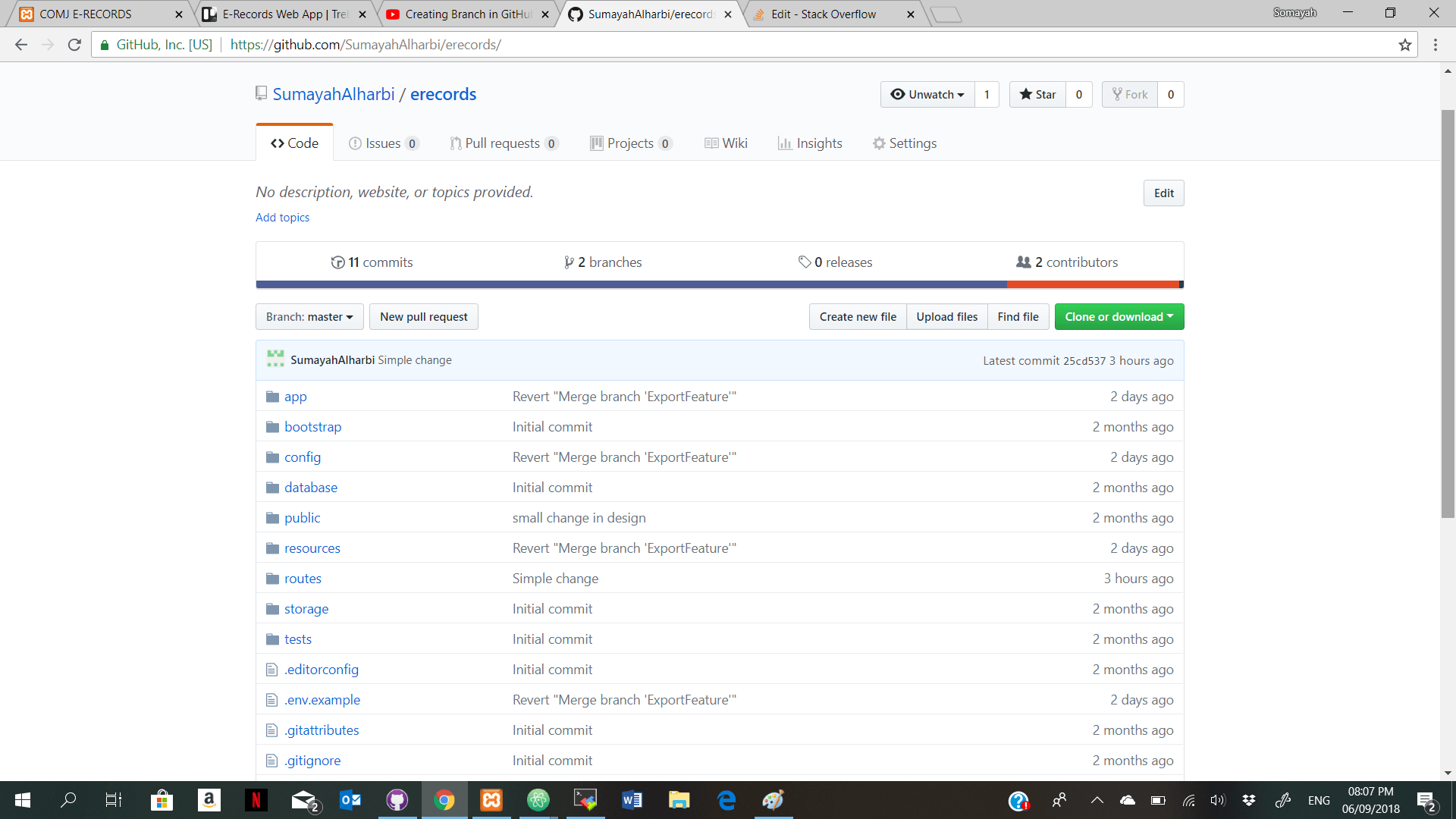Click the page vertical scrollbar
1456x819 pixels.
tap(1448, 315)
